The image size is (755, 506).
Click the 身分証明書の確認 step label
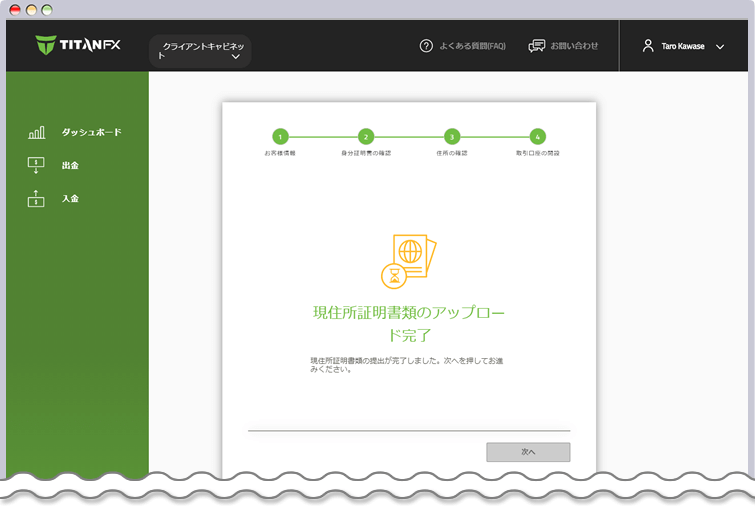[366, 153]
